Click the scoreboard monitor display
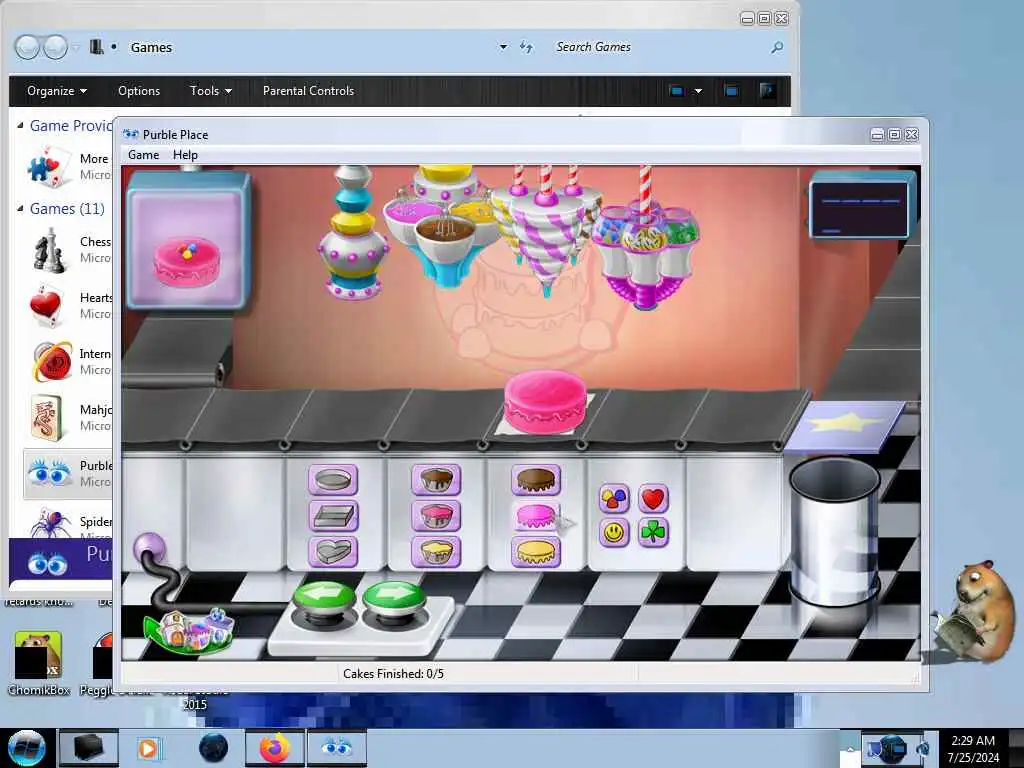1024x768 pixels. (862, 206)
